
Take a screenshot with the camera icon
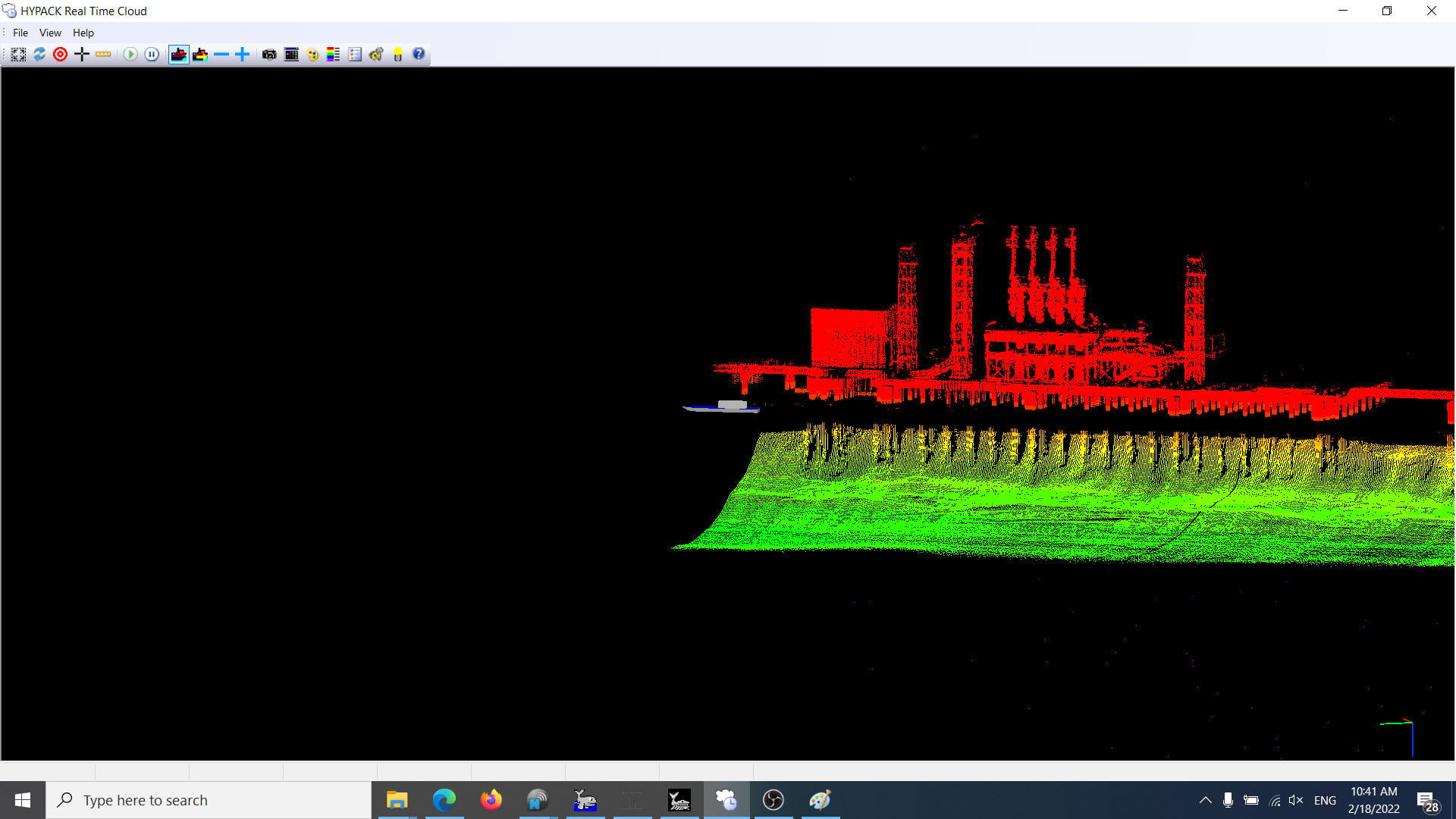tap(269, 54)
